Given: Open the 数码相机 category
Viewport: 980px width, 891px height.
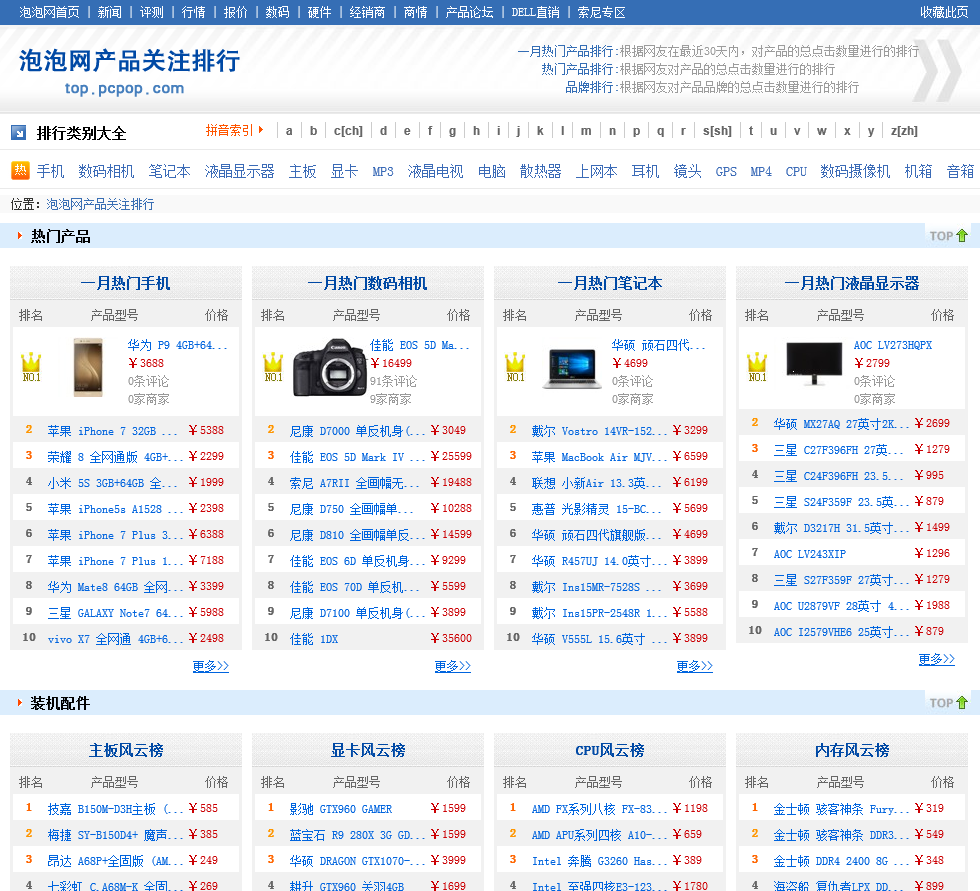Looking at the screenshot, I should (x=106, y=171).
